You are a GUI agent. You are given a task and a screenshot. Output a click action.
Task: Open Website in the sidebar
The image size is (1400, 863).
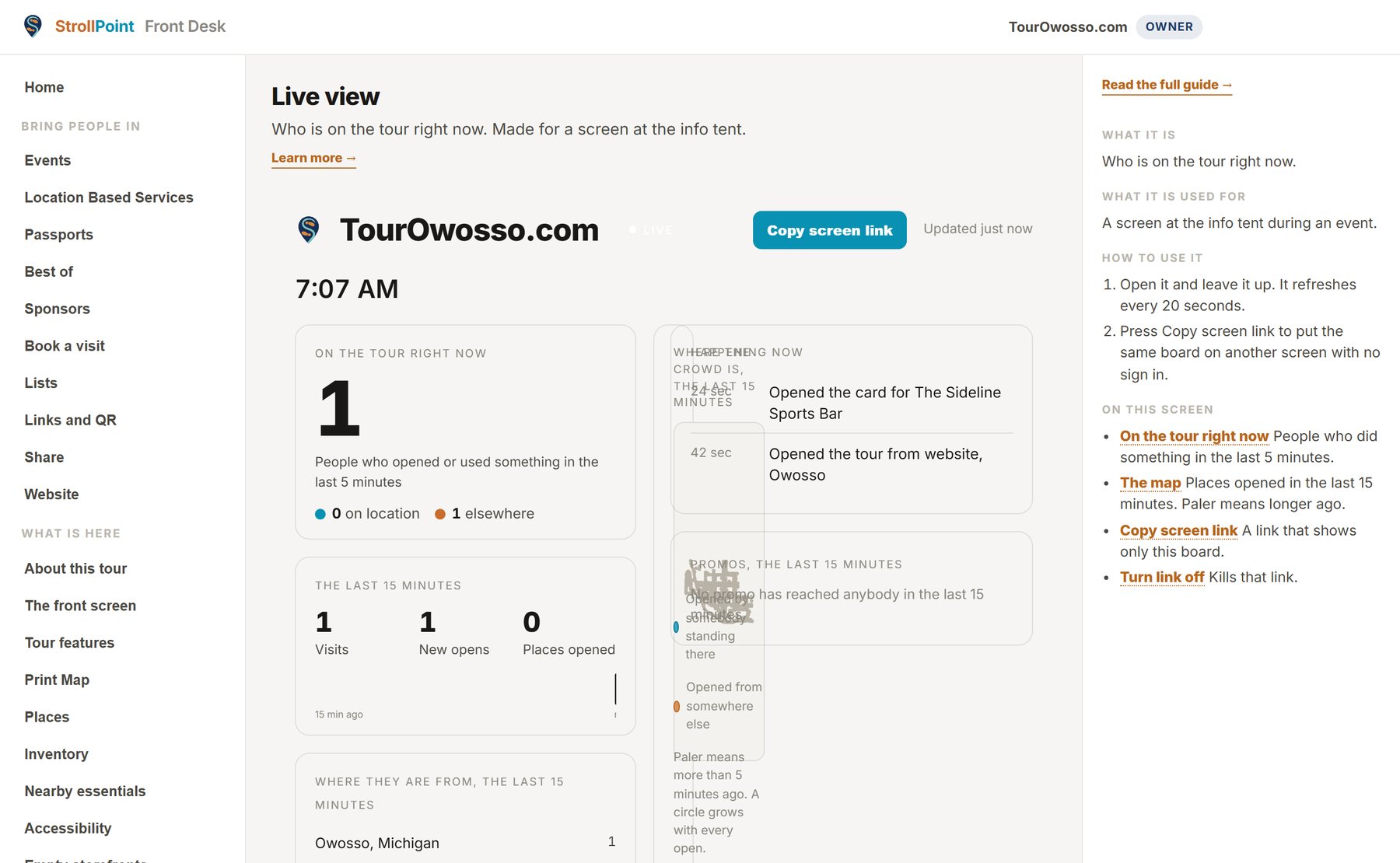(x=51, y=494)
